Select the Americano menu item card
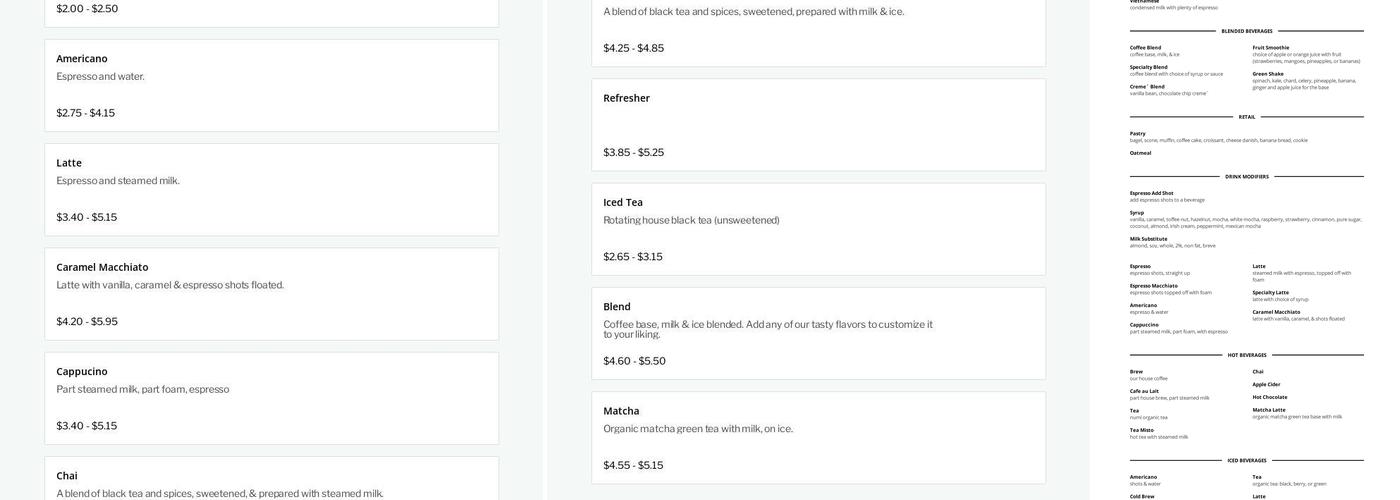The image size is (1400, 500). [271, 85]
